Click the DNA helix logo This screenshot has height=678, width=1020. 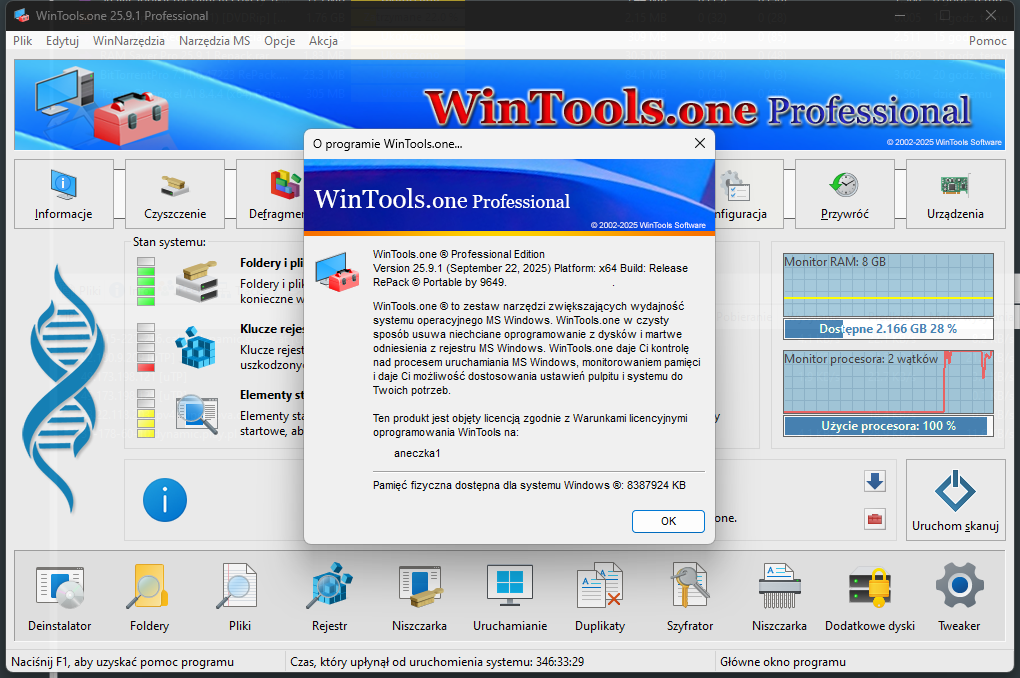pos(63,388)
